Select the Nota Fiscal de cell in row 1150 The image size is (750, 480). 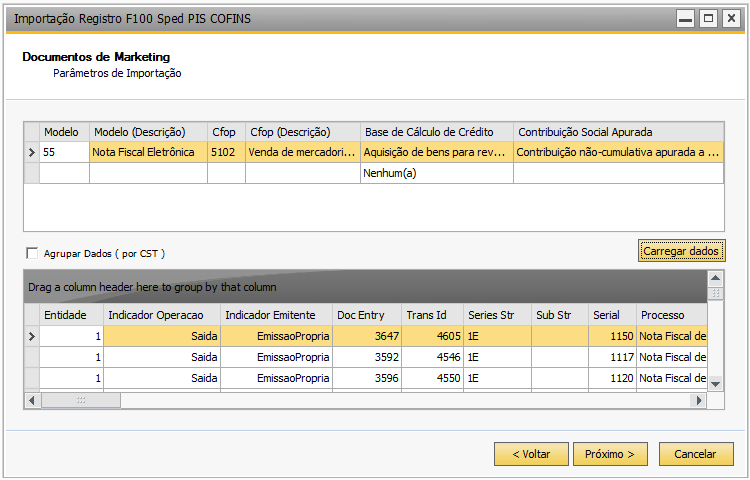click(x=672, y=336)
